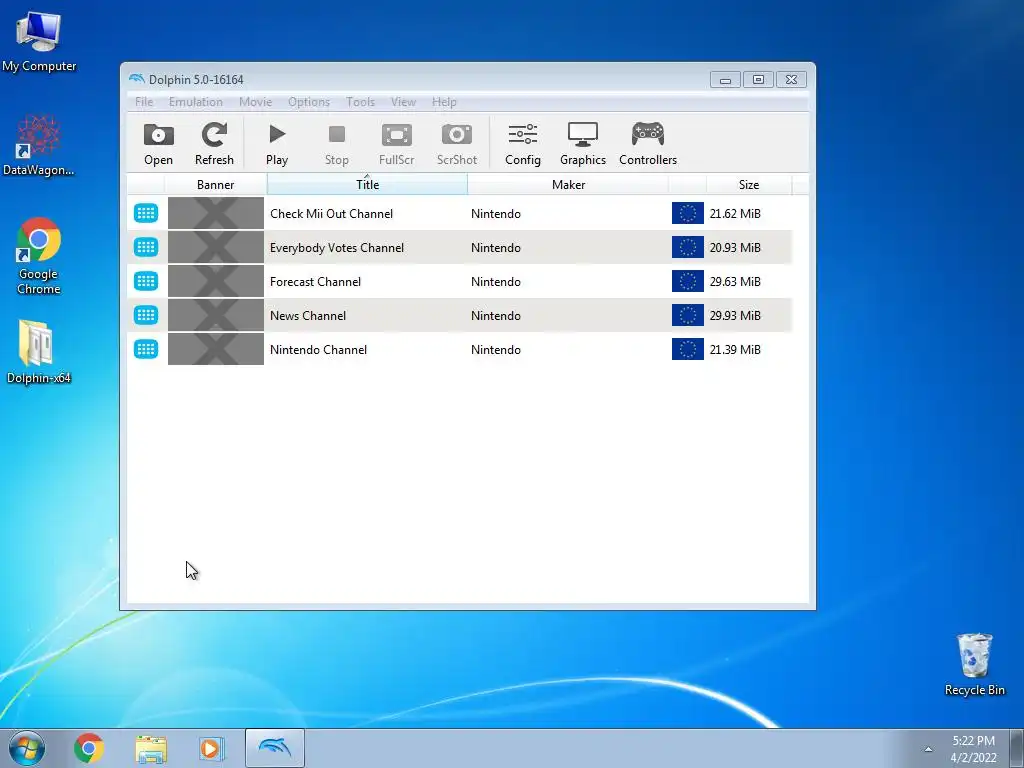Viewport: 1024px width, 768px height.
Task: Open the Config settings icon
Action: pos(522,144)
